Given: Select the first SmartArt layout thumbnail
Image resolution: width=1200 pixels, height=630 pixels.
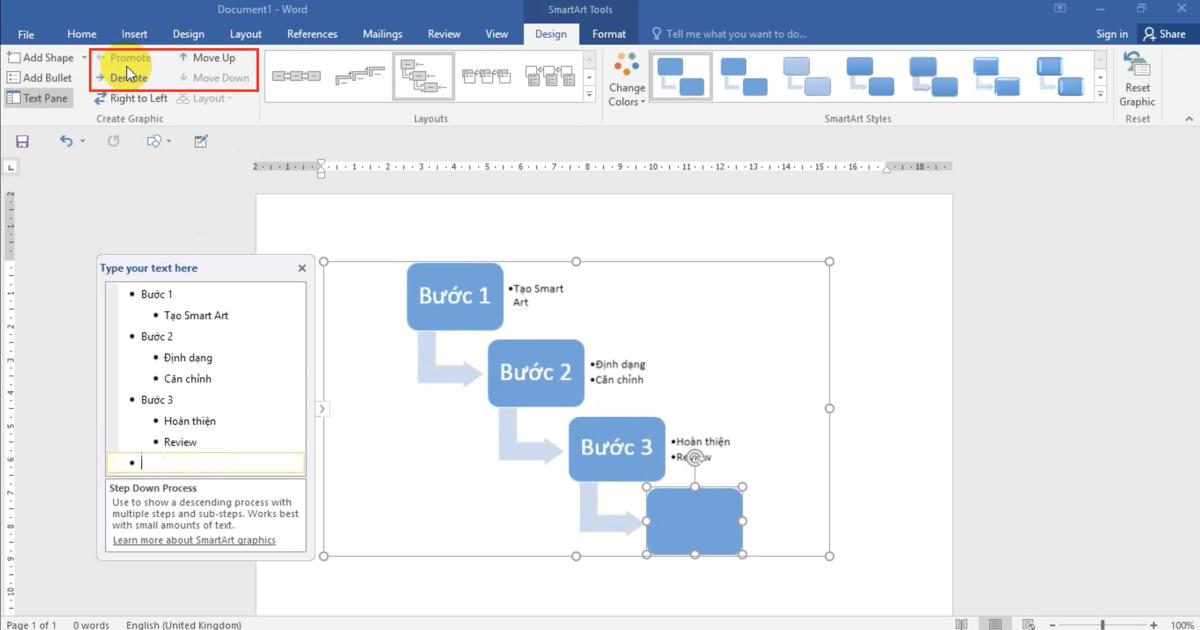Looking at the screenshot, I should (297, 76).
